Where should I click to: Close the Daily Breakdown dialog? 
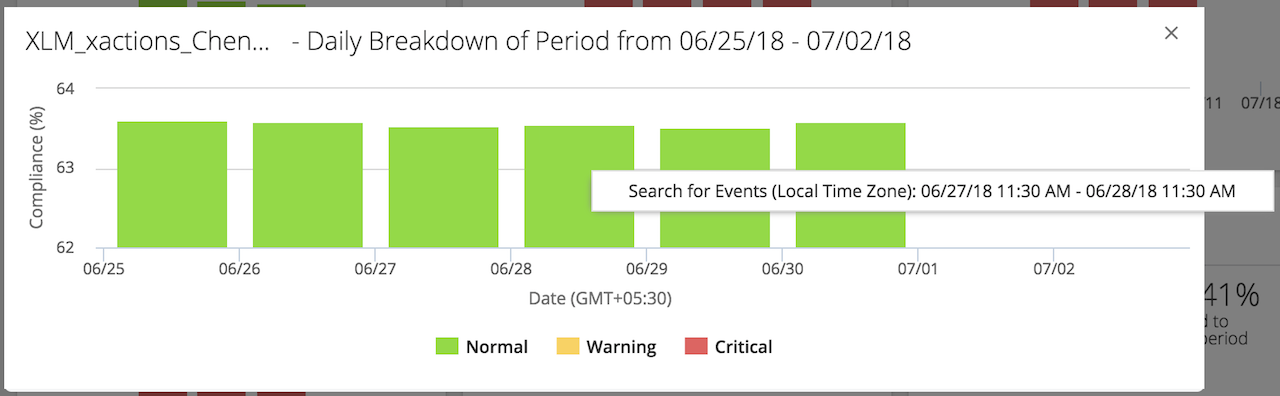1171,33
